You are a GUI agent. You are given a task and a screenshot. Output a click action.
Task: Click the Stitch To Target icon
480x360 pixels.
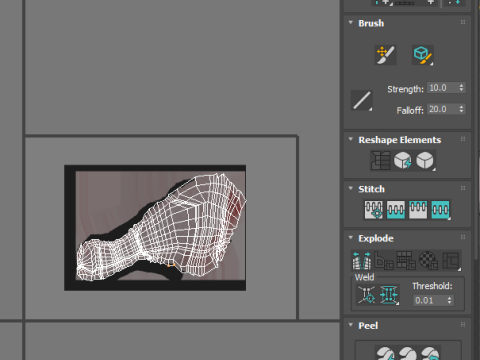pyautogui.click(x=373, y=210)
